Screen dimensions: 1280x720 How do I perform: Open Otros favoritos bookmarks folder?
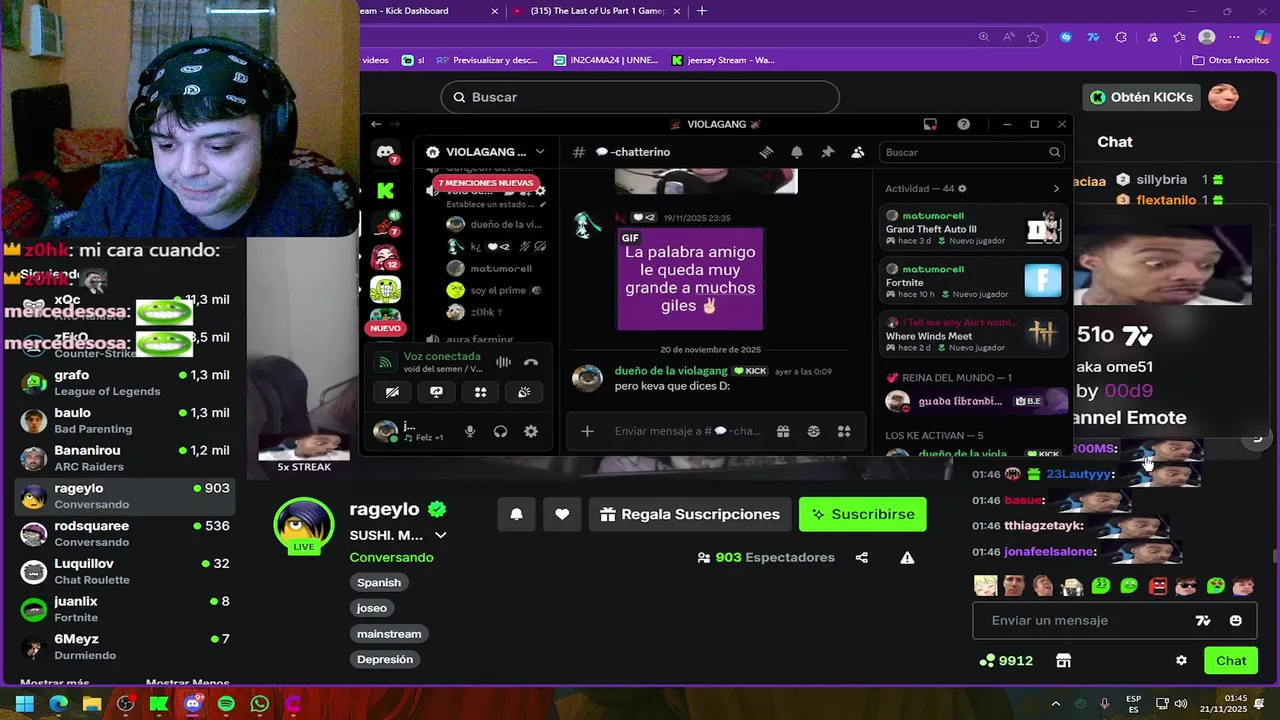(x=1230, y=60)
